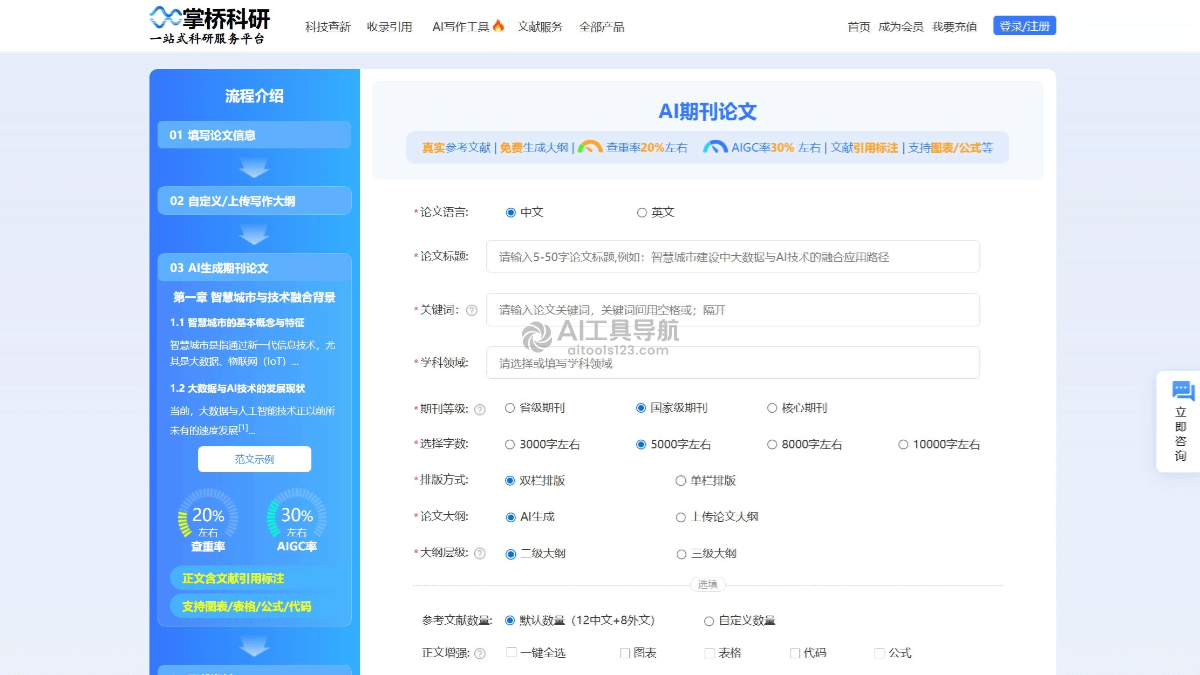Select 二级大纲 outline level
Image resolution: width=1200 pixels, height=675 pixels.
[511, 553]
